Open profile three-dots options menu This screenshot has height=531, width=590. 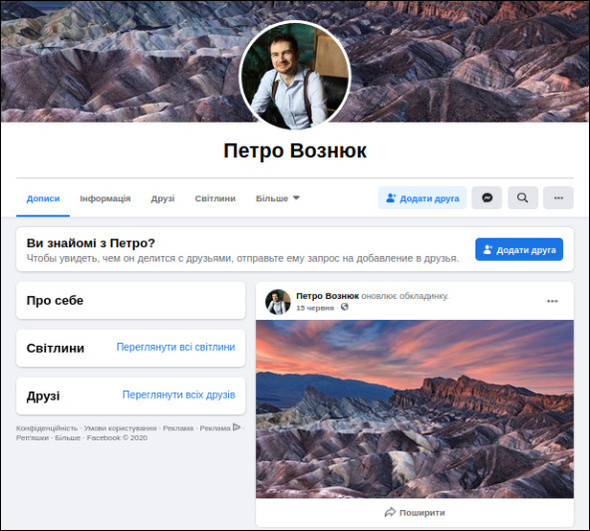[x=558, y=198]
